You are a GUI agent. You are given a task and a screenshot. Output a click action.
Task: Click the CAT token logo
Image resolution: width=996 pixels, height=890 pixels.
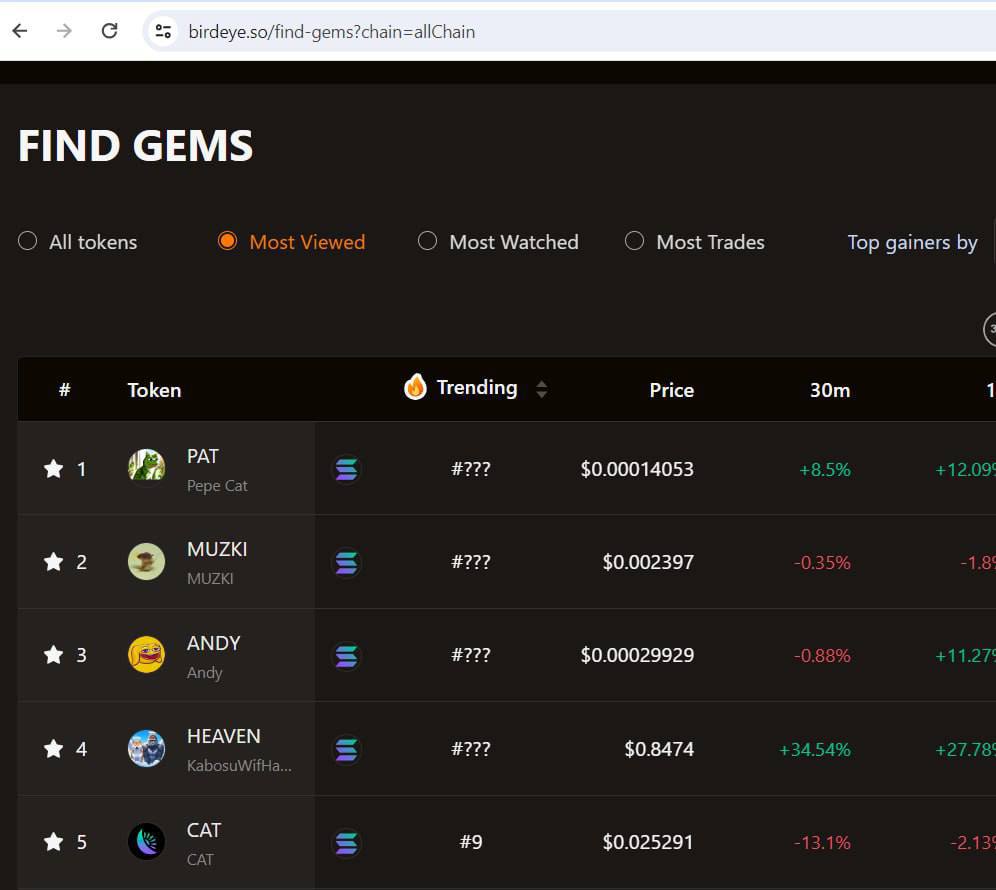coord(147,841)
